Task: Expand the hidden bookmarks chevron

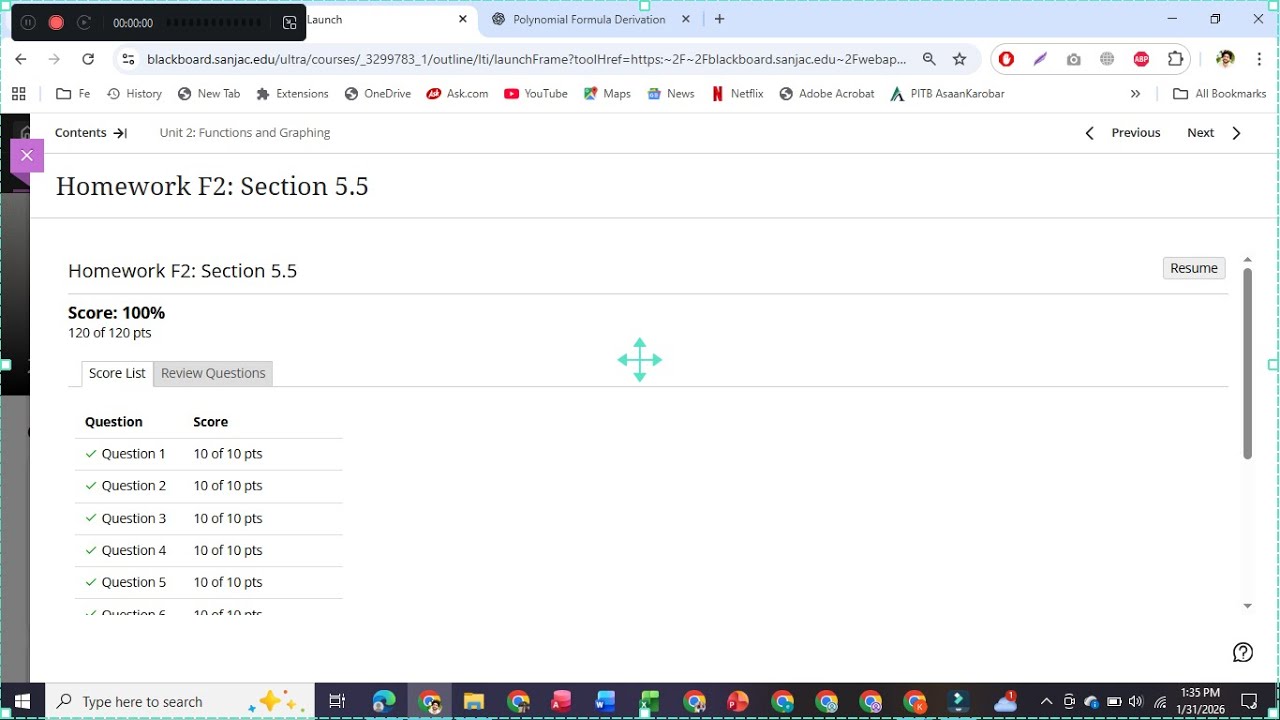Action: pyautogui.click(x=1135, y=93)
